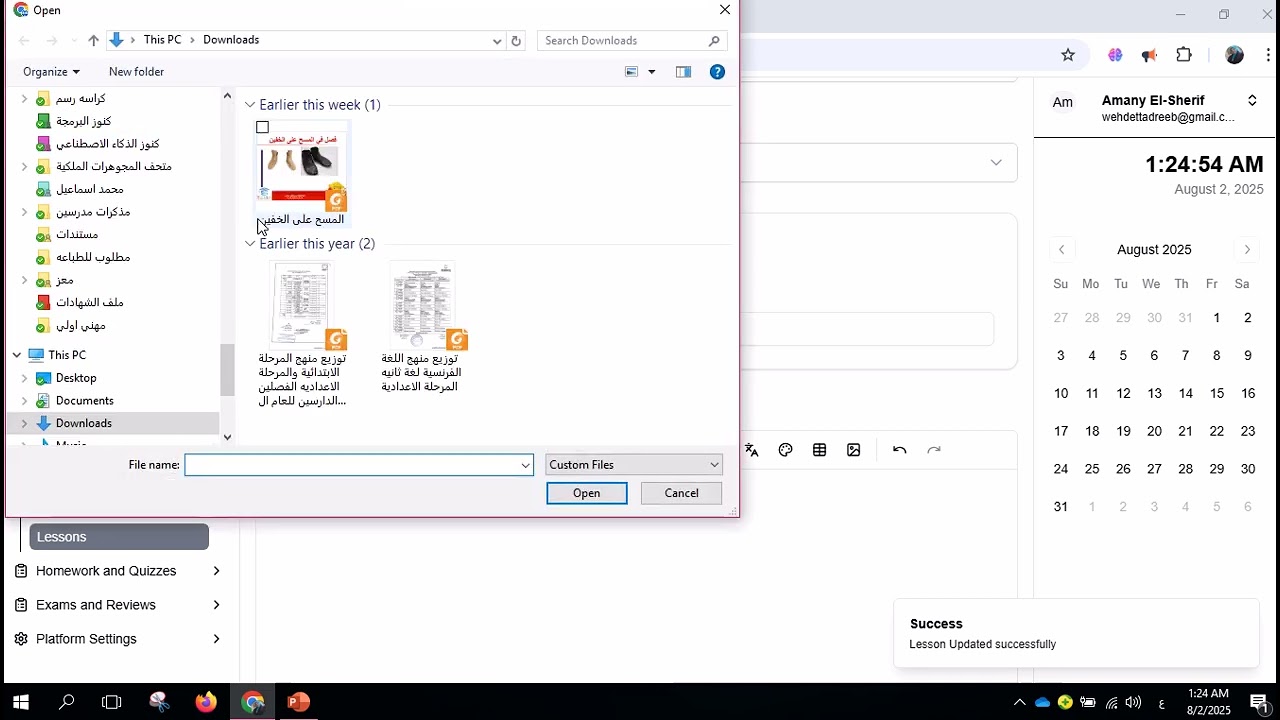Open the مستندات folder in tree

point(77,235)
